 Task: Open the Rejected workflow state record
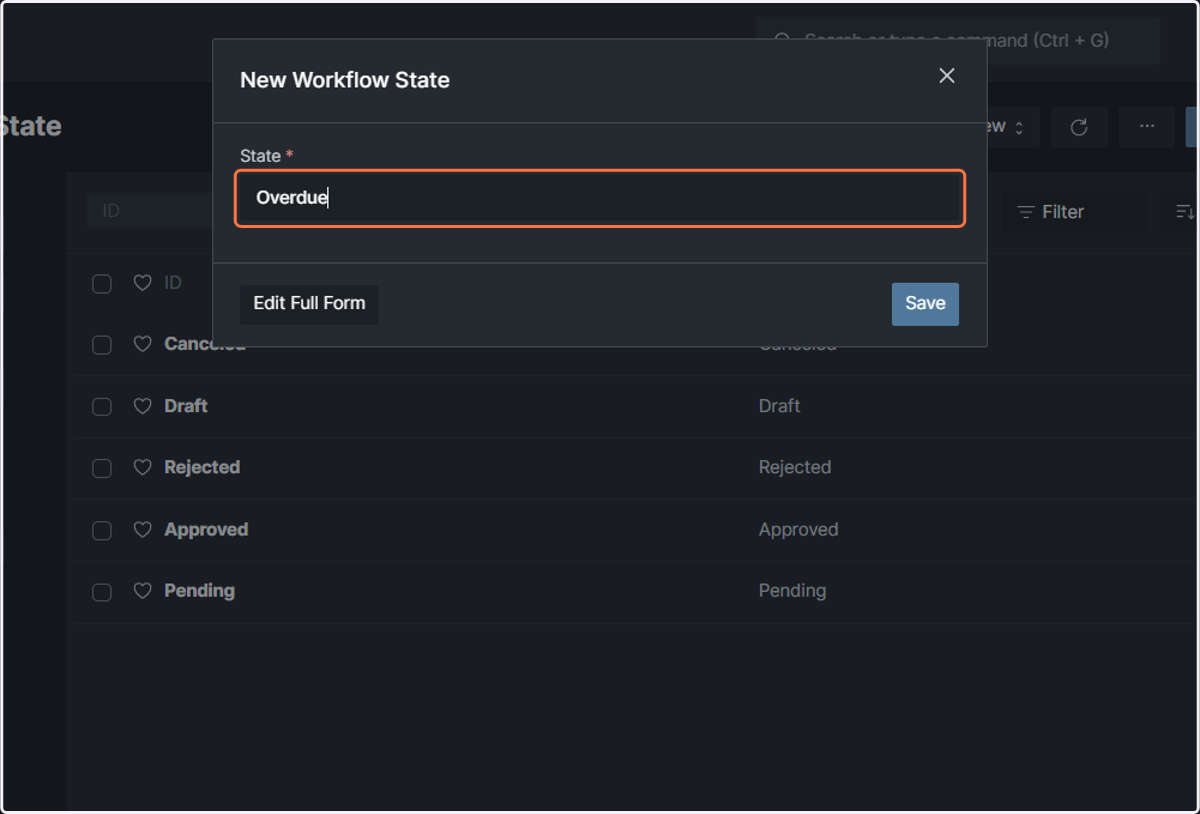point(202,467)
